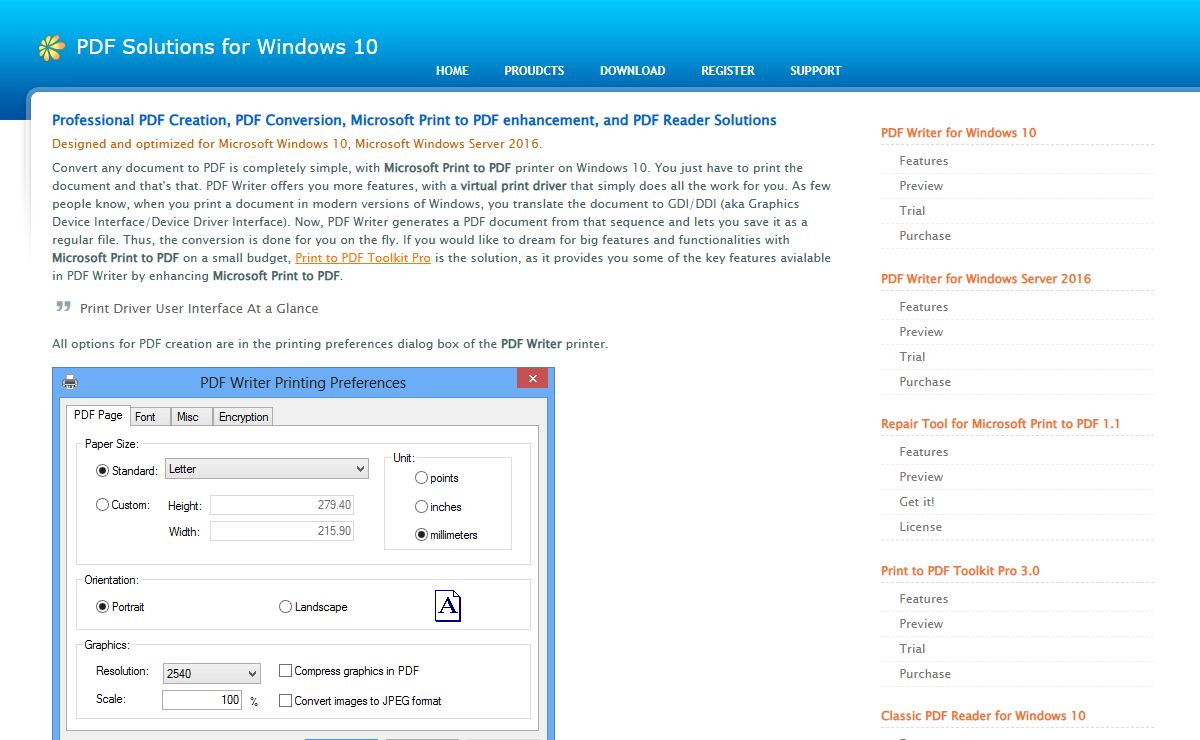Click Preview under PDF Writer for Windows 10
The image size is (1200, 740).
click(921, 186)
